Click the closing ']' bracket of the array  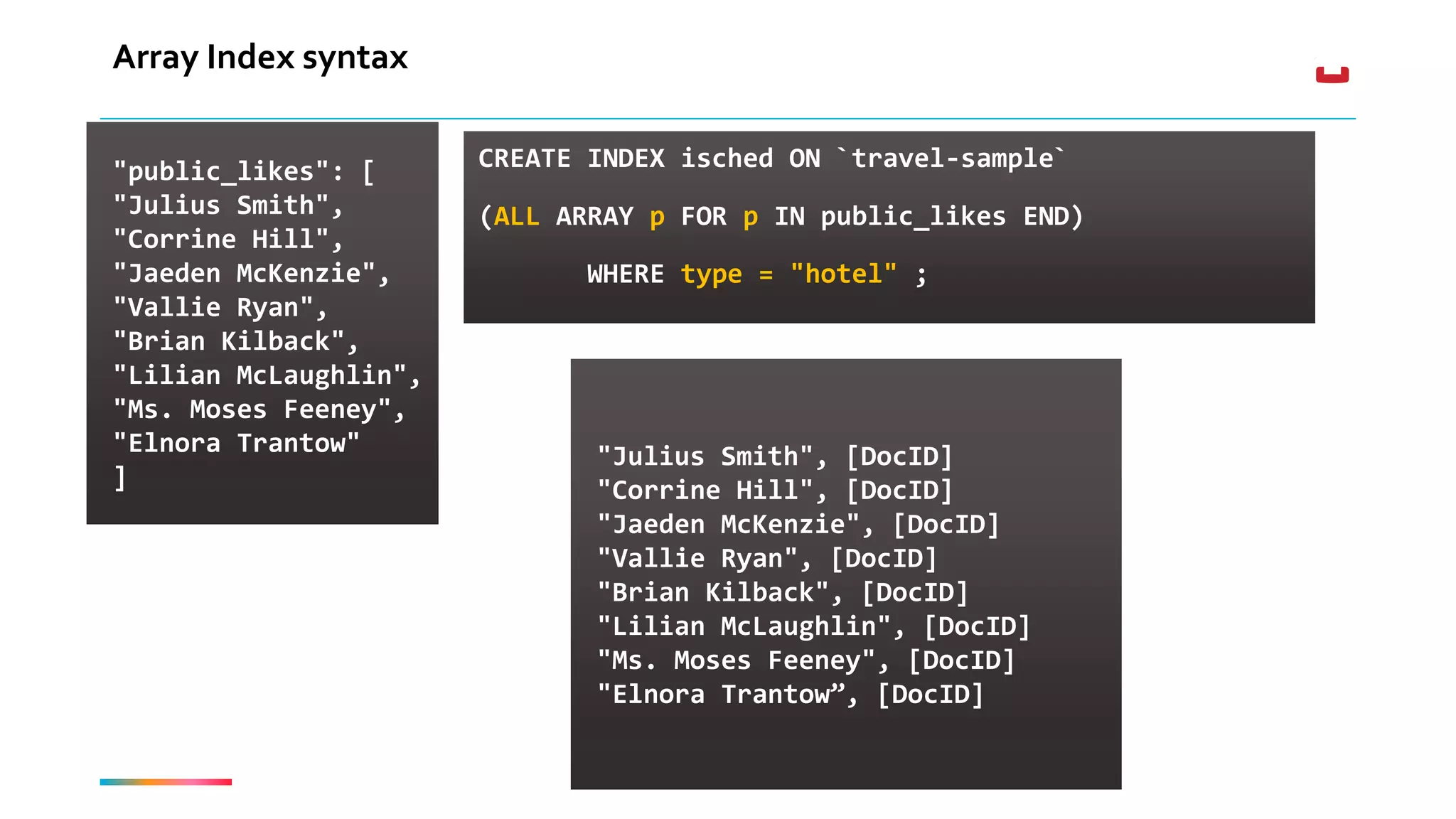pos(120,478)
